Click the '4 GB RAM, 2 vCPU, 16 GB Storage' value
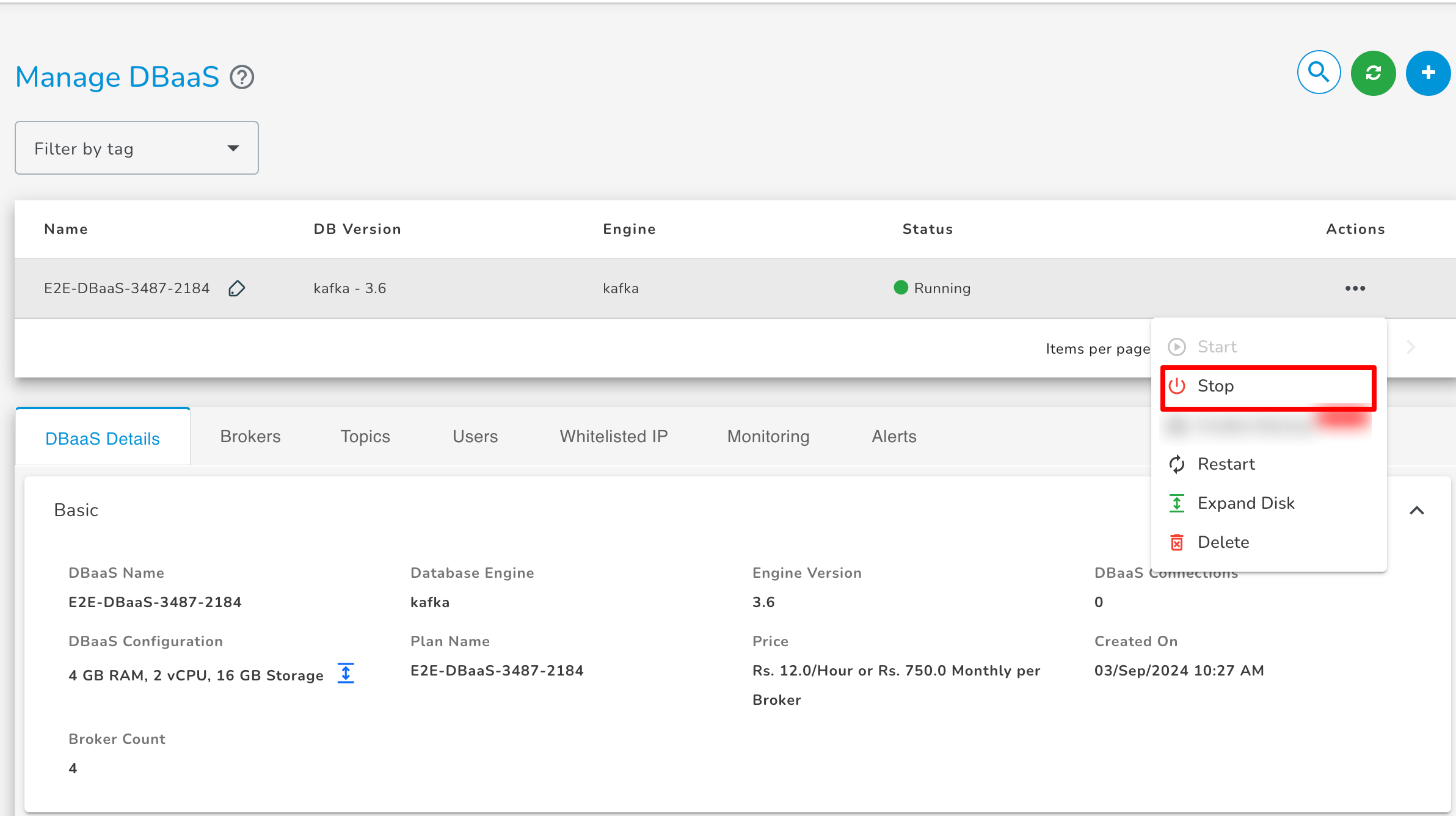The image size is (1456, 816). [x=196, y=676]
